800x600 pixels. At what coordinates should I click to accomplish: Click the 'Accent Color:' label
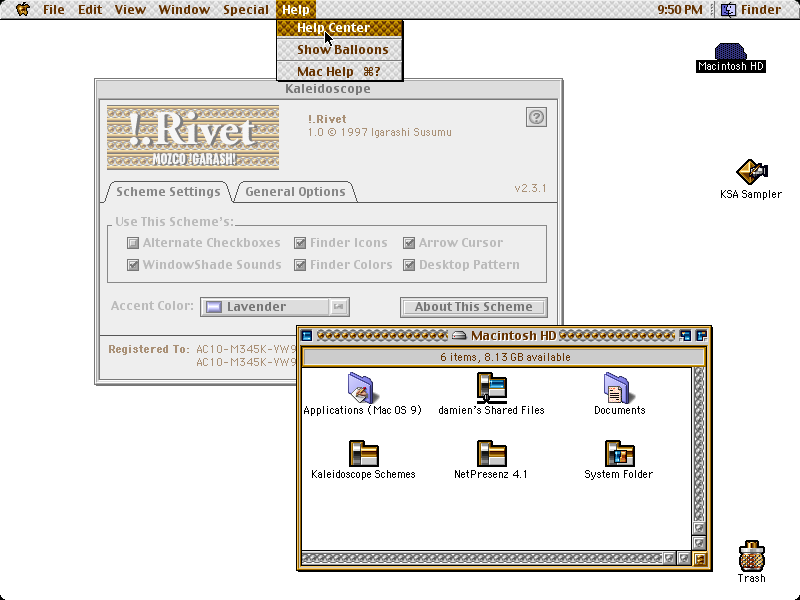pyautogui.click(x=153, y=306)
